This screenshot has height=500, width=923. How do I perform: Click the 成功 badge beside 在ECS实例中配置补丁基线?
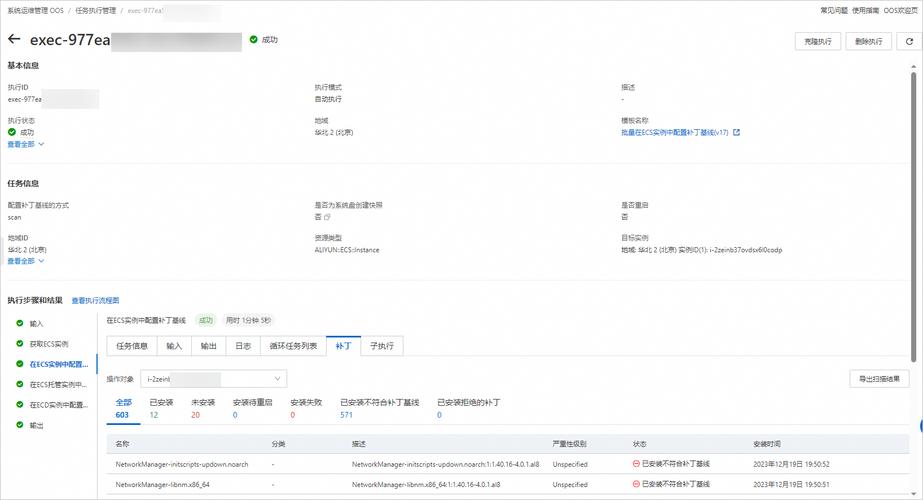205,320
